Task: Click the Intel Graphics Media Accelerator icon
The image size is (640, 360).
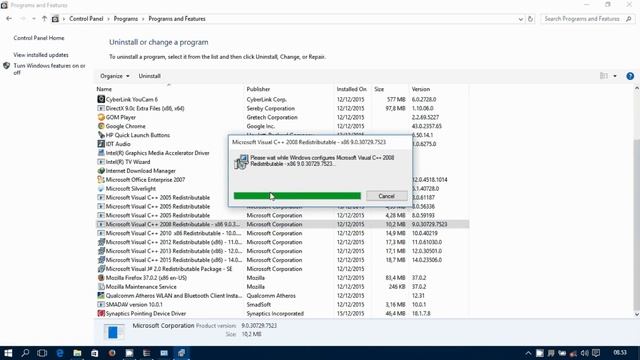Action: (101, 153)
